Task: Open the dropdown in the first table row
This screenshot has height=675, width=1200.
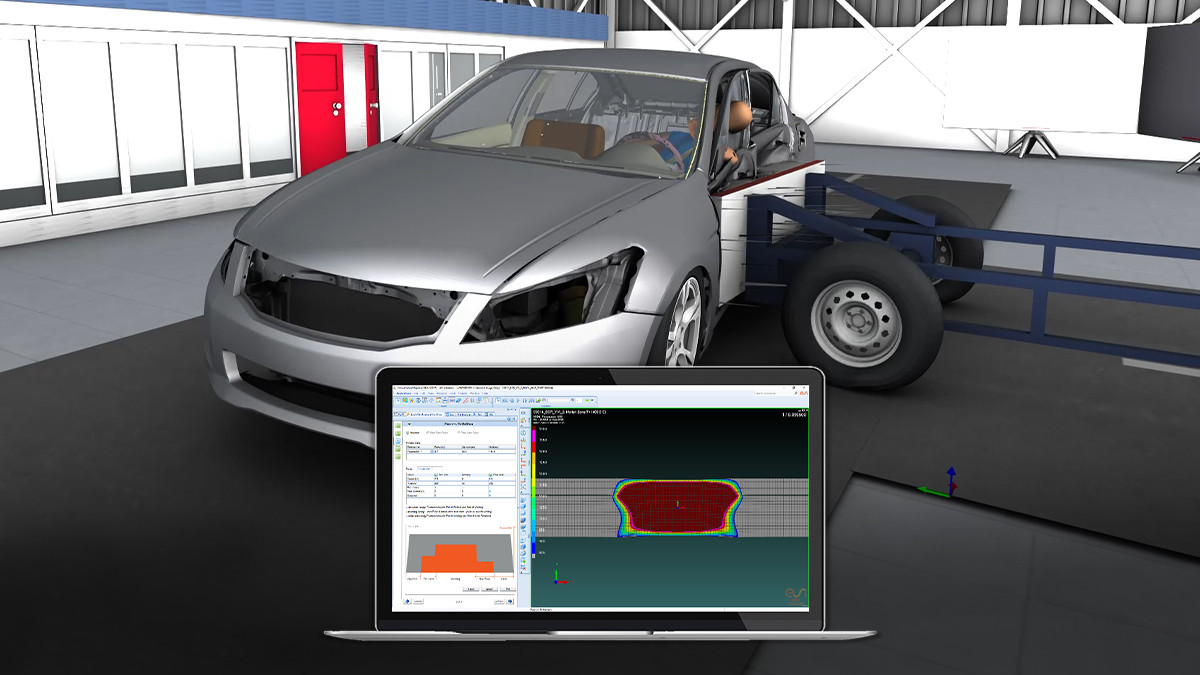Action: [433, 453]
